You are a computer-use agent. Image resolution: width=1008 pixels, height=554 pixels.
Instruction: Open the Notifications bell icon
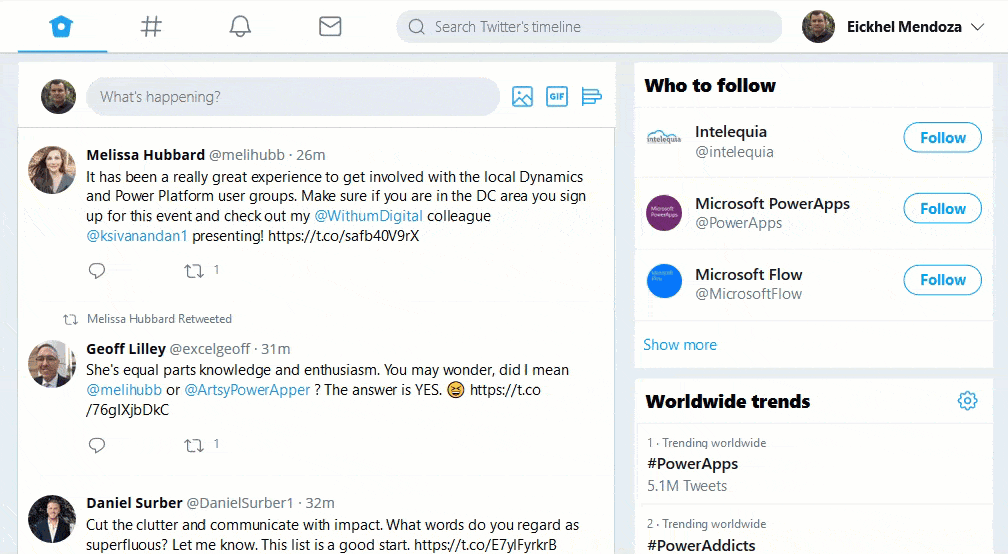pyautogui.click(x=240, y=27)
